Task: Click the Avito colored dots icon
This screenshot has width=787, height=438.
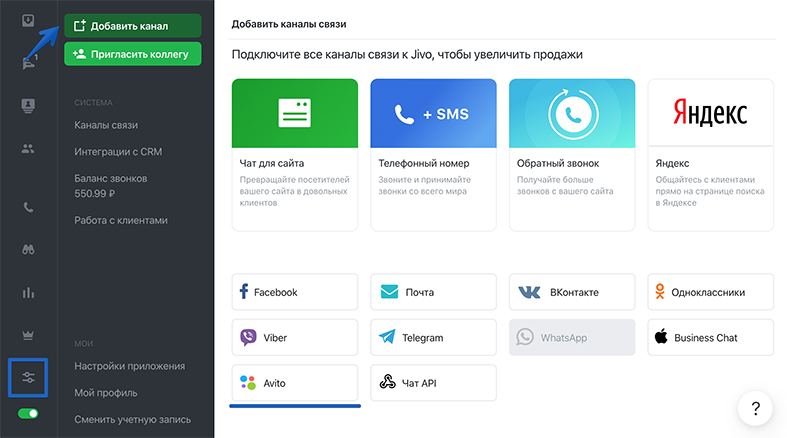Action: point(248,383)
